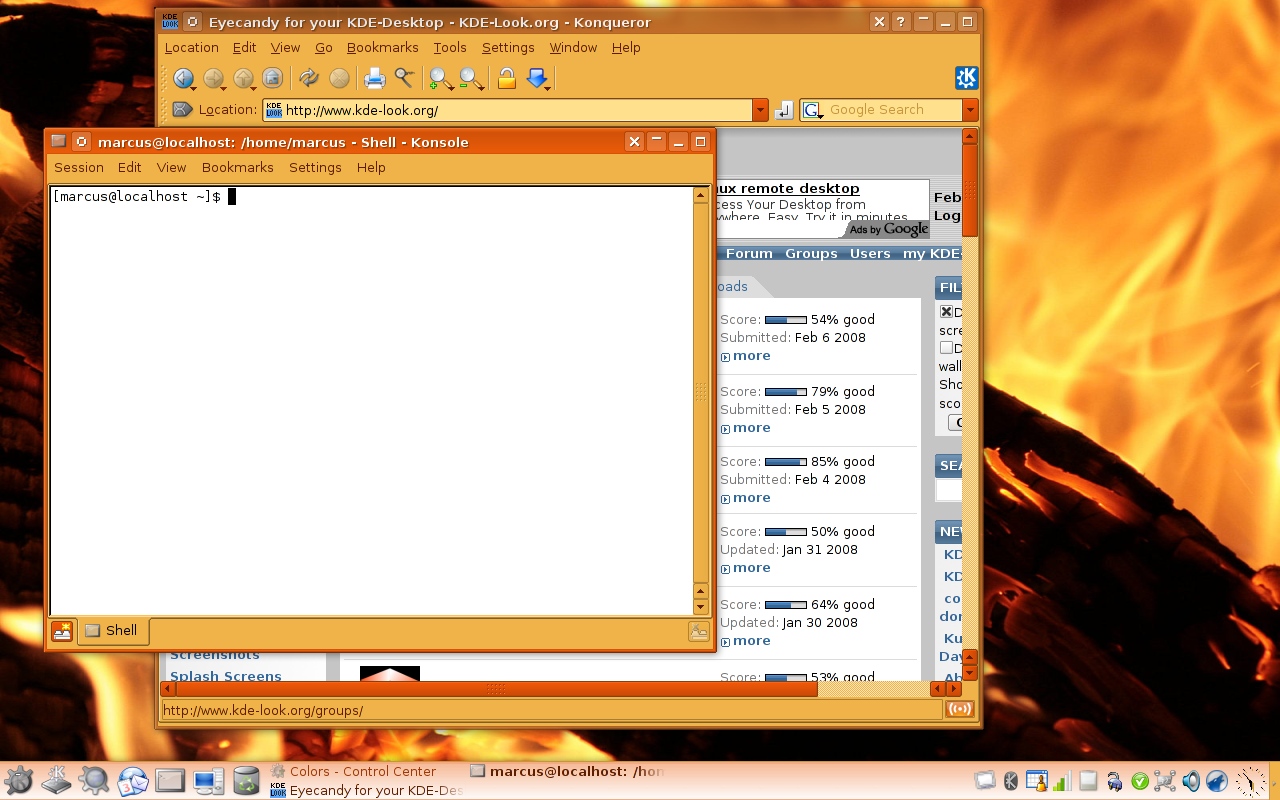Open the Konsole terminal launcher in the panel
Viewport: 1280px width, 800px height.
click(x=170, y=781)
